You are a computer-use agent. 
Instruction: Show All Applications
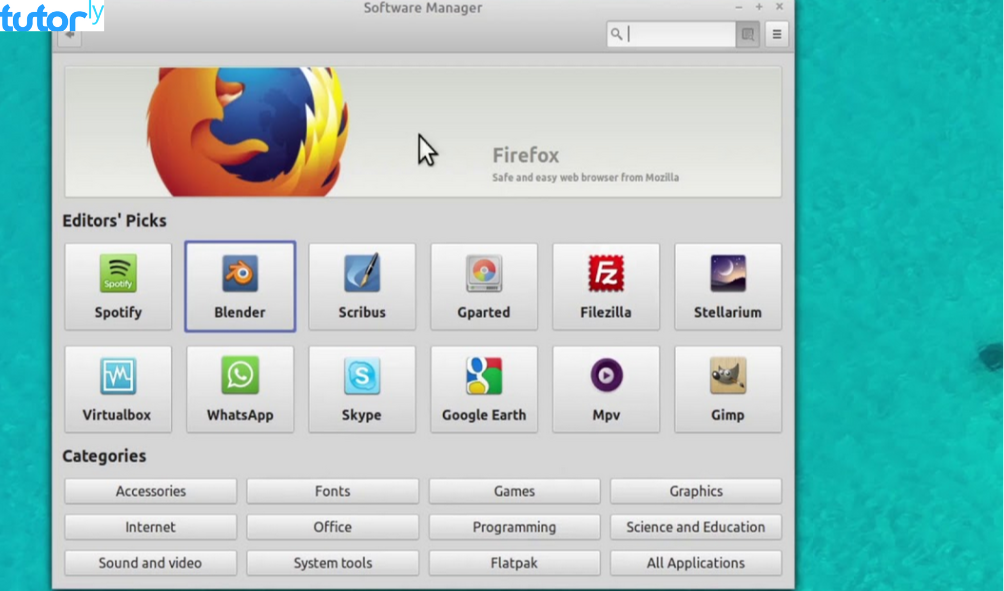point(696,563)
